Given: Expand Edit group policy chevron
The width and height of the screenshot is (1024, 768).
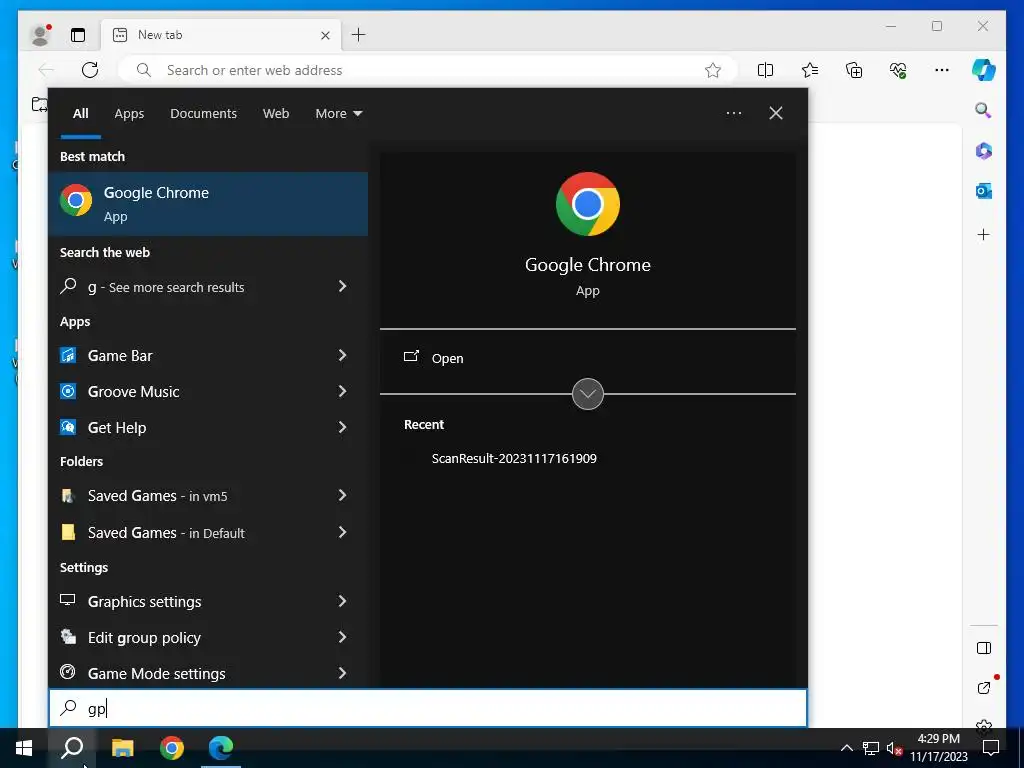Looking at the screenshot, I should (x=342, y=637).
